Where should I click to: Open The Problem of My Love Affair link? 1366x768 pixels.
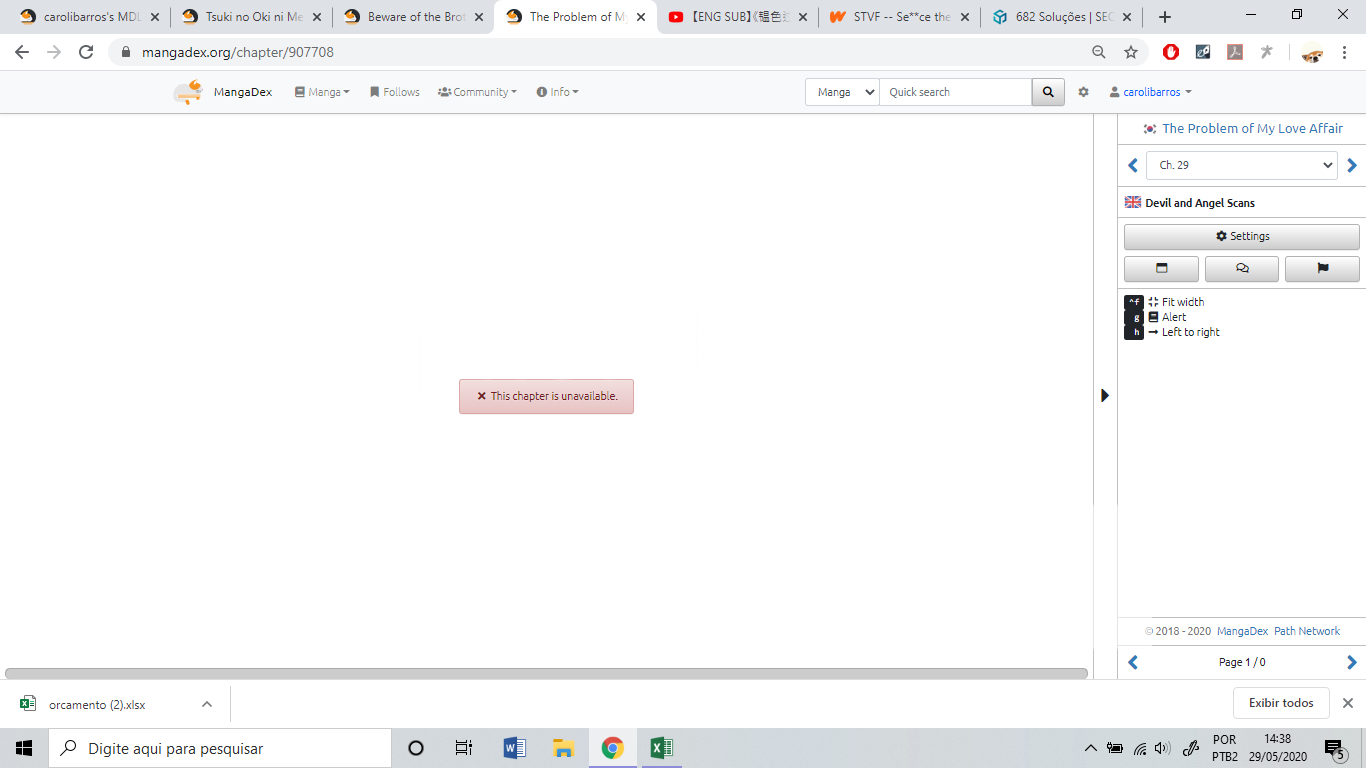click(x=1252, y=129)
